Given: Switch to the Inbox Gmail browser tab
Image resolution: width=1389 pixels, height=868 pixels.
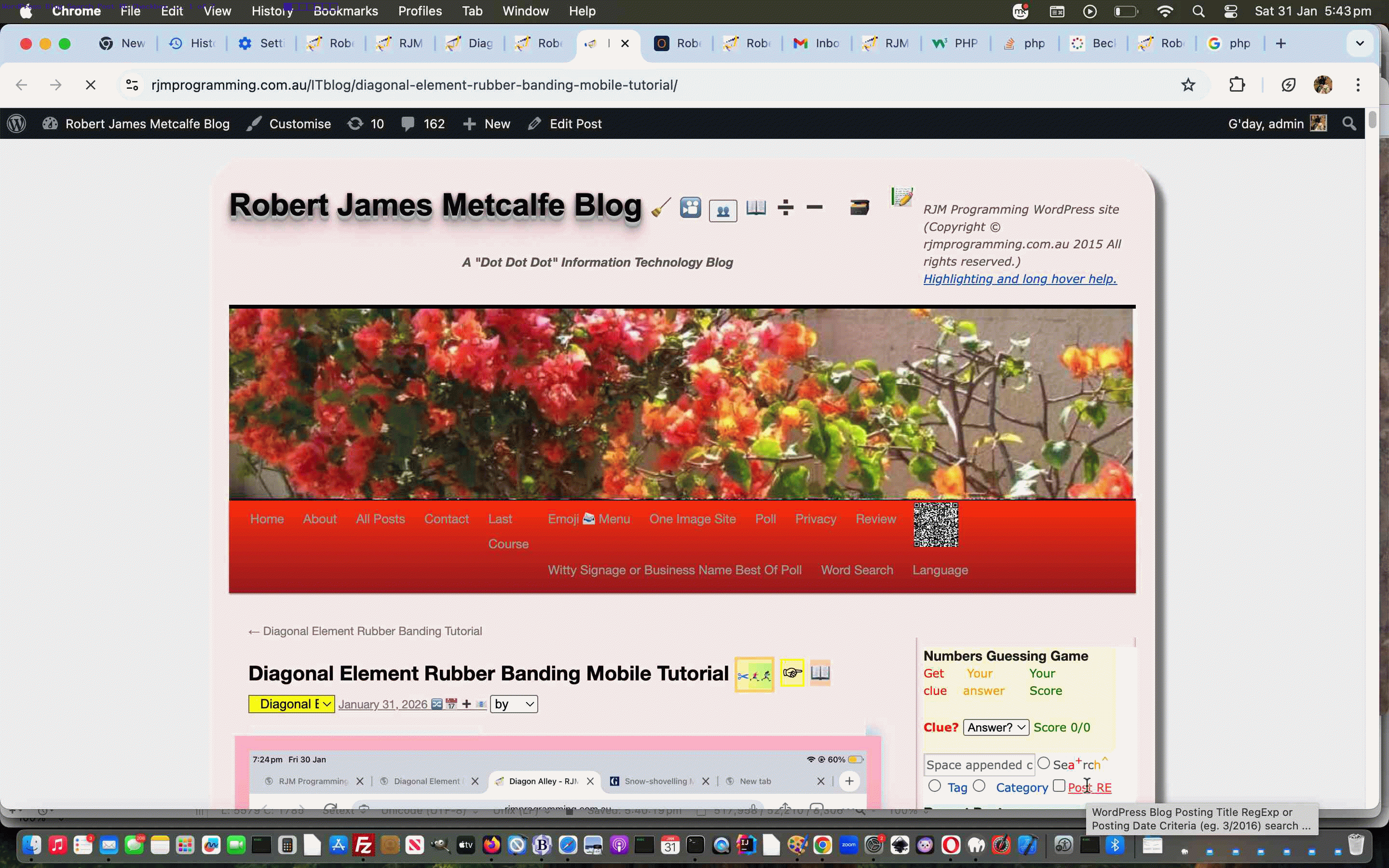Looking at the screenshot, I should coord(816,43).
